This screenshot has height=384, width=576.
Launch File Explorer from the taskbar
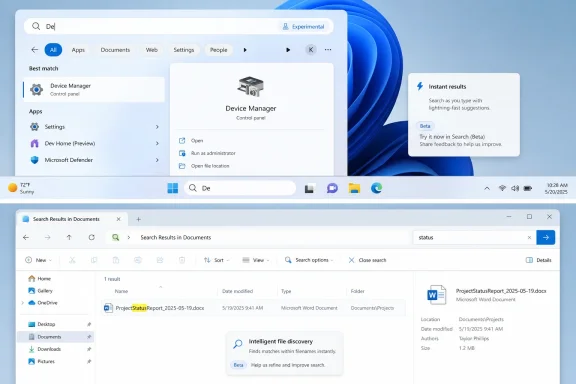[354, 188]
